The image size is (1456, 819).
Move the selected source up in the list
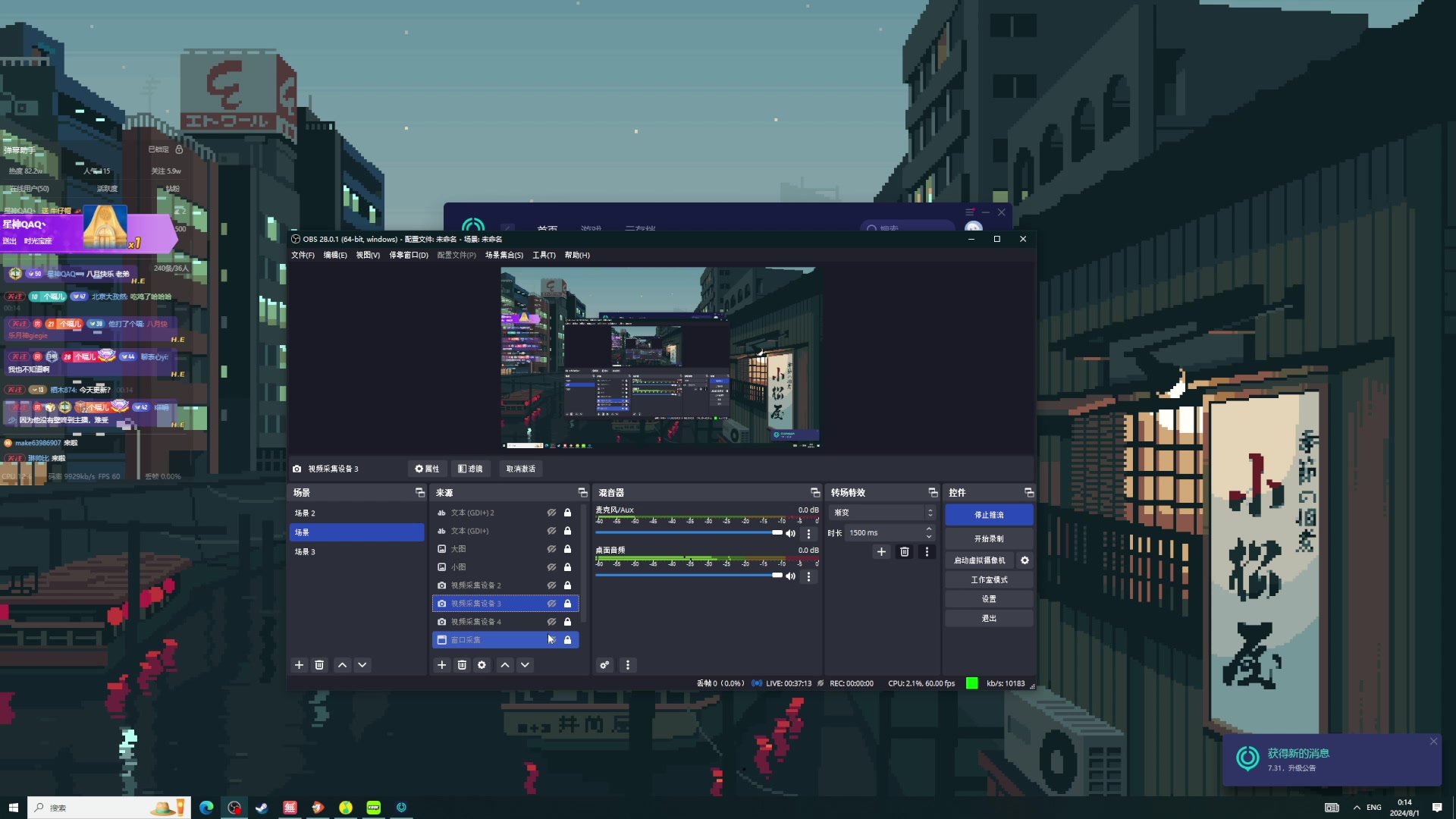[x=505, y=665]
